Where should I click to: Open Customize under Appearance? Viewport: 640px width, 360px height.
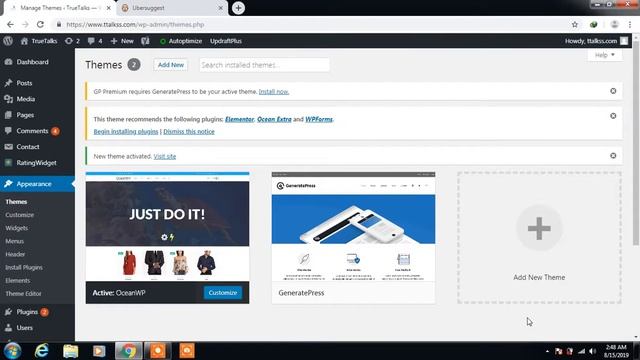pyautogui.click(x=20, y=215)
